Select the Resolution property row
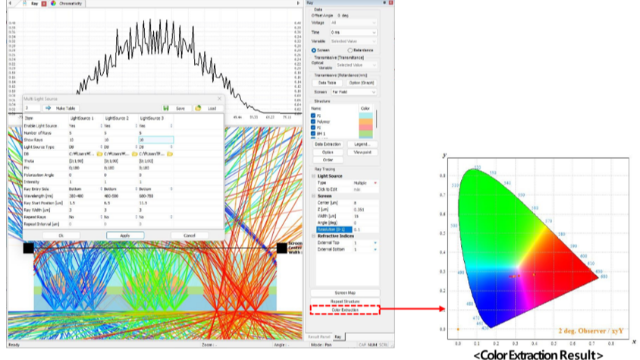This screenshot has height=360, width=640. (x=347, y=229)
